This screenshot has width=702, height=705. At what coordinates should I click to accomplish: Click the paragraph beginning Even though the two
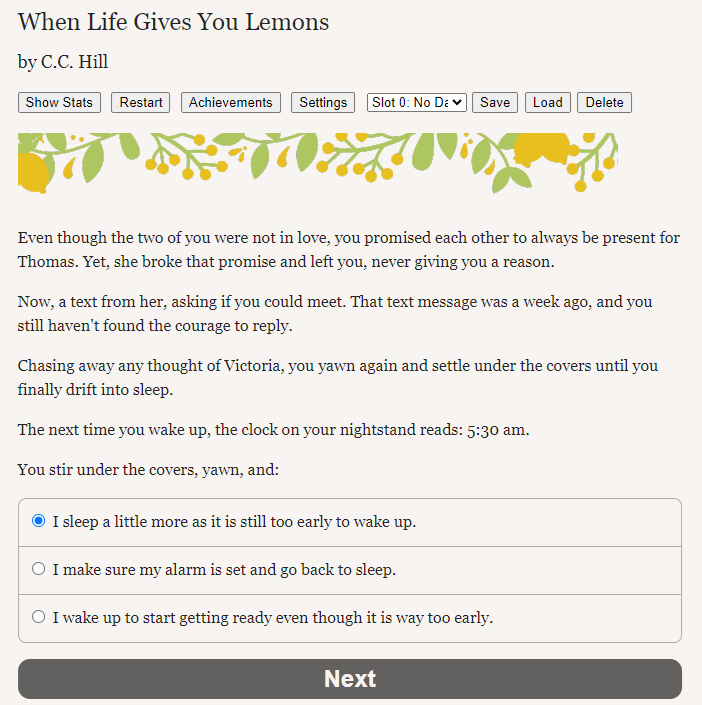point(349,250)
